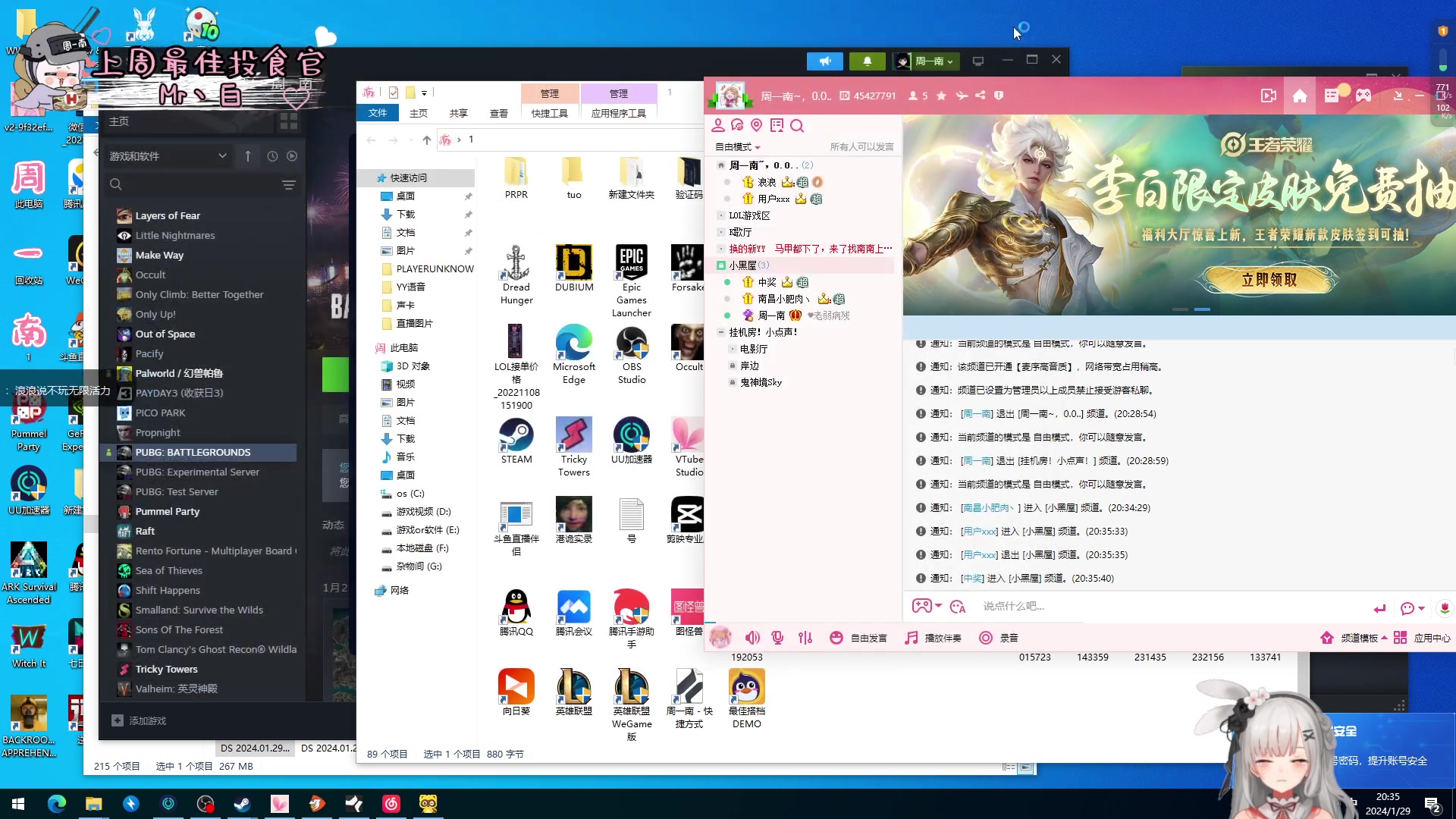
Task: Go up one folder in Explorer
Action: [427, 140]
